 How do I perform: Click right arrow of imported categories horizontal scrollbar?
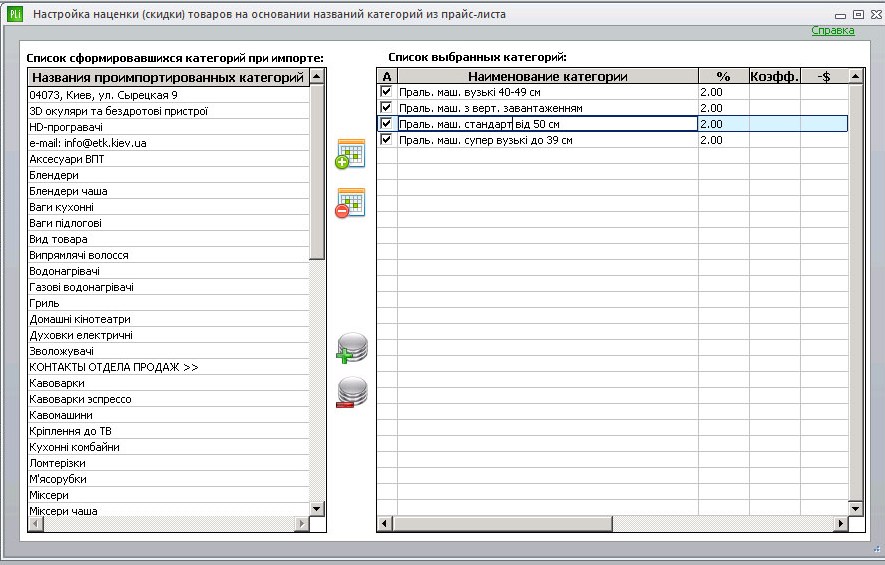click(302, 524)
